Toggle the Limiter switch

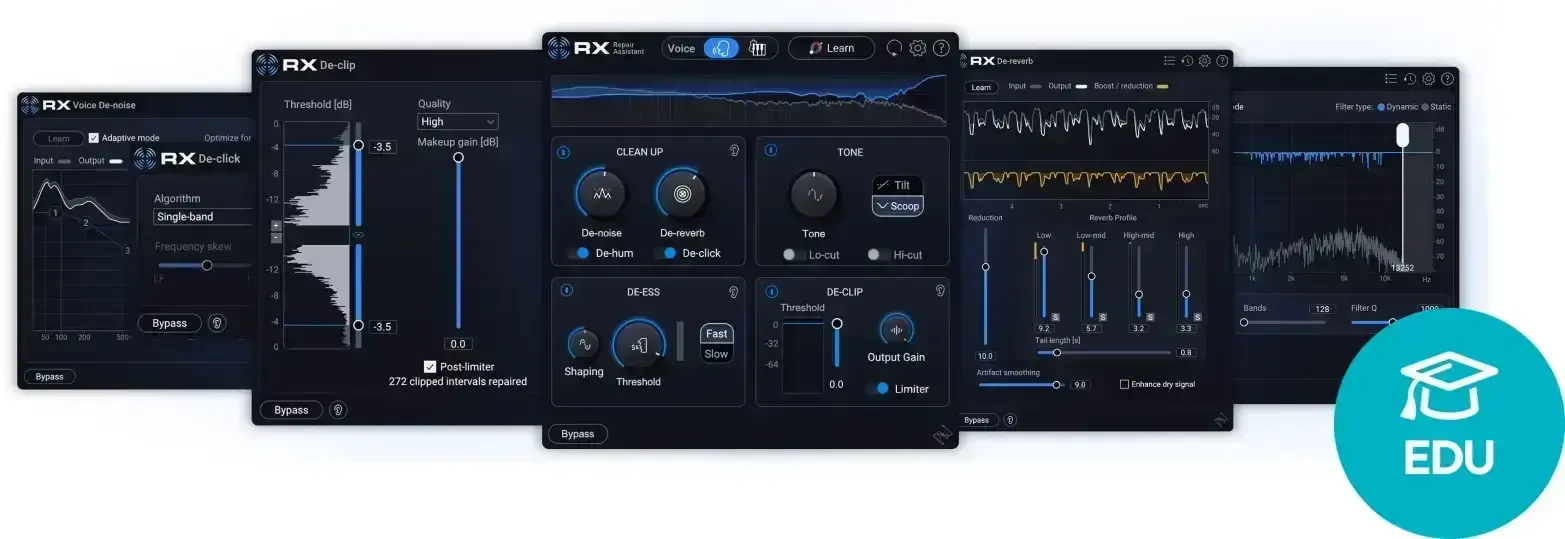(877, 389)
